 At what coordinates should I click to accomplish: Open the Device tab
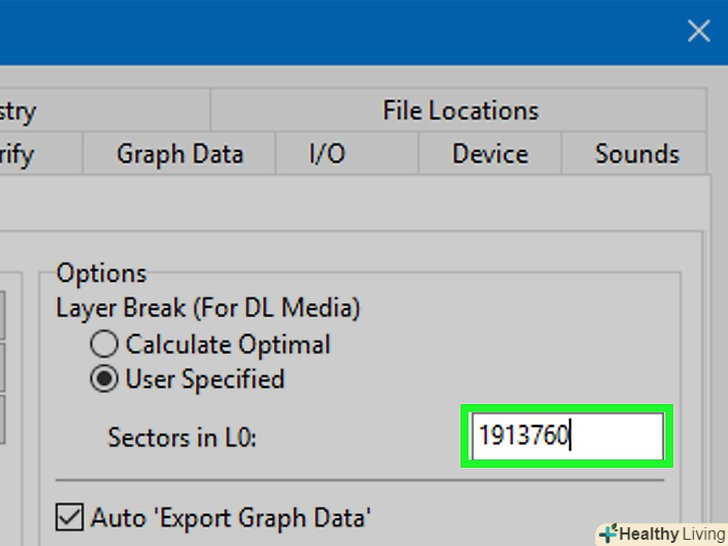(x=490, y=154)
